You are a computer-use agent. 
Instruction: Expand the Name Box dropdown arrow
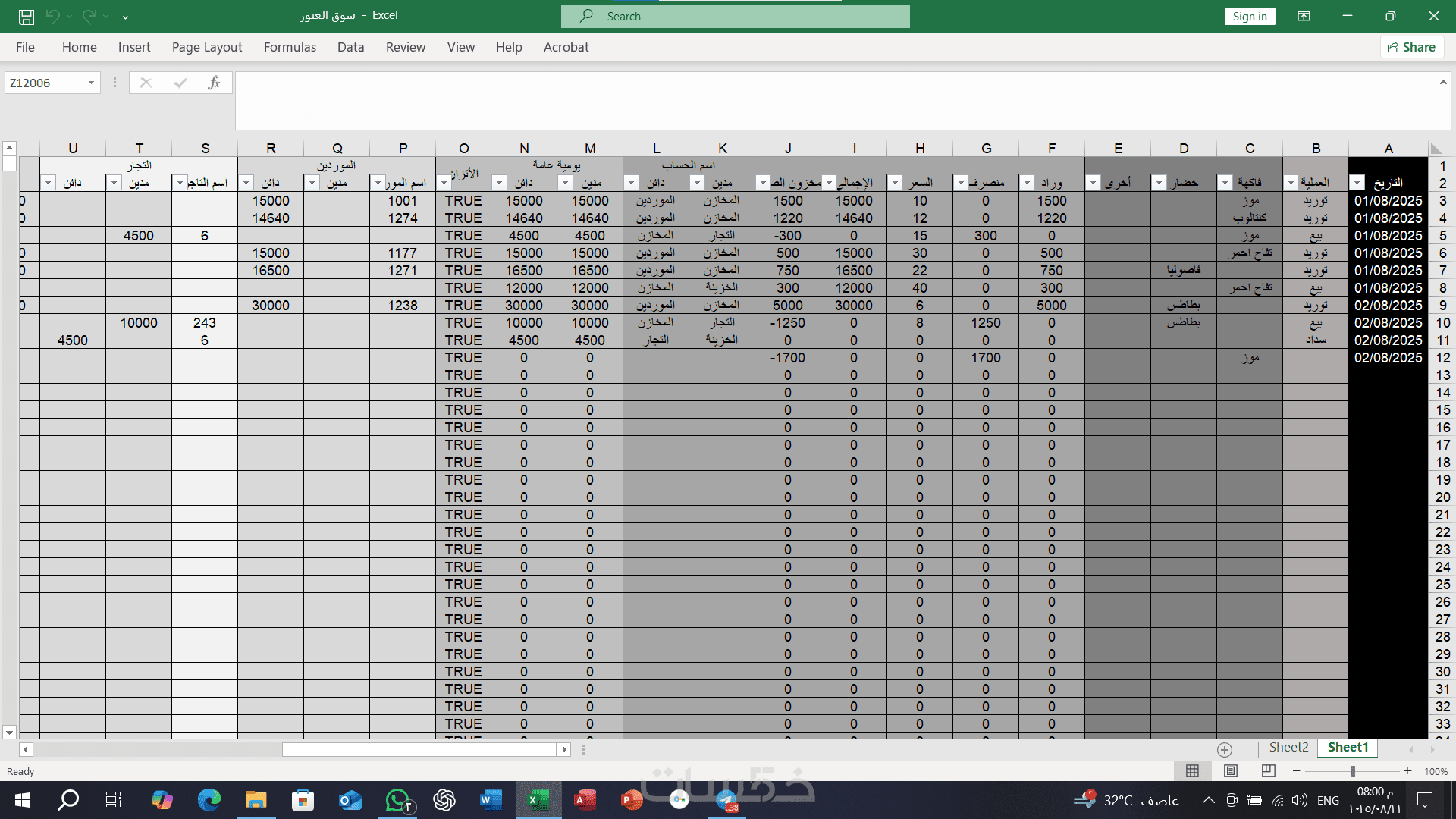(91, 83)
